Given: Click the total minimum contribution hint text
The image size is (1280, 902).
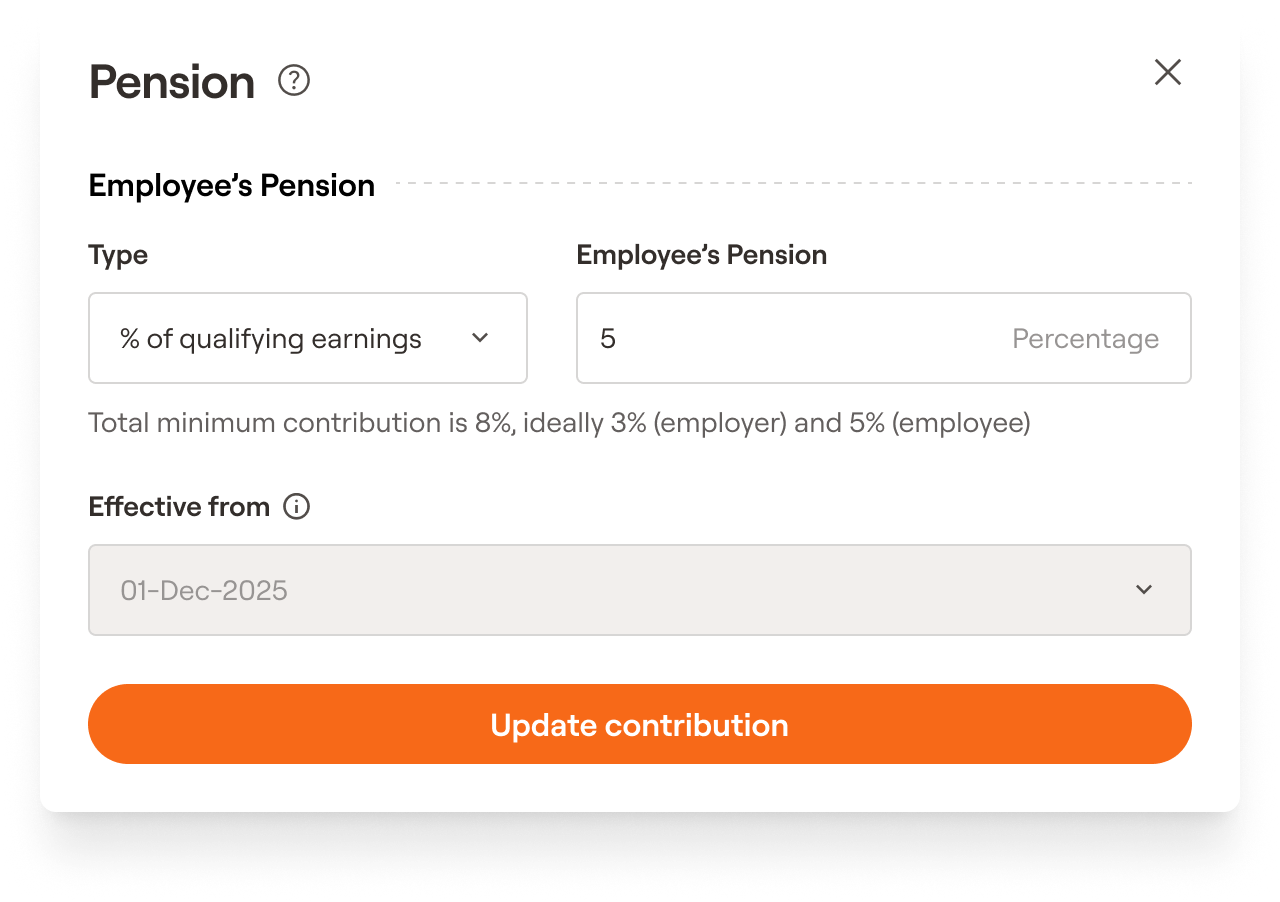Looking at the screenshot, I should point(559,423).
